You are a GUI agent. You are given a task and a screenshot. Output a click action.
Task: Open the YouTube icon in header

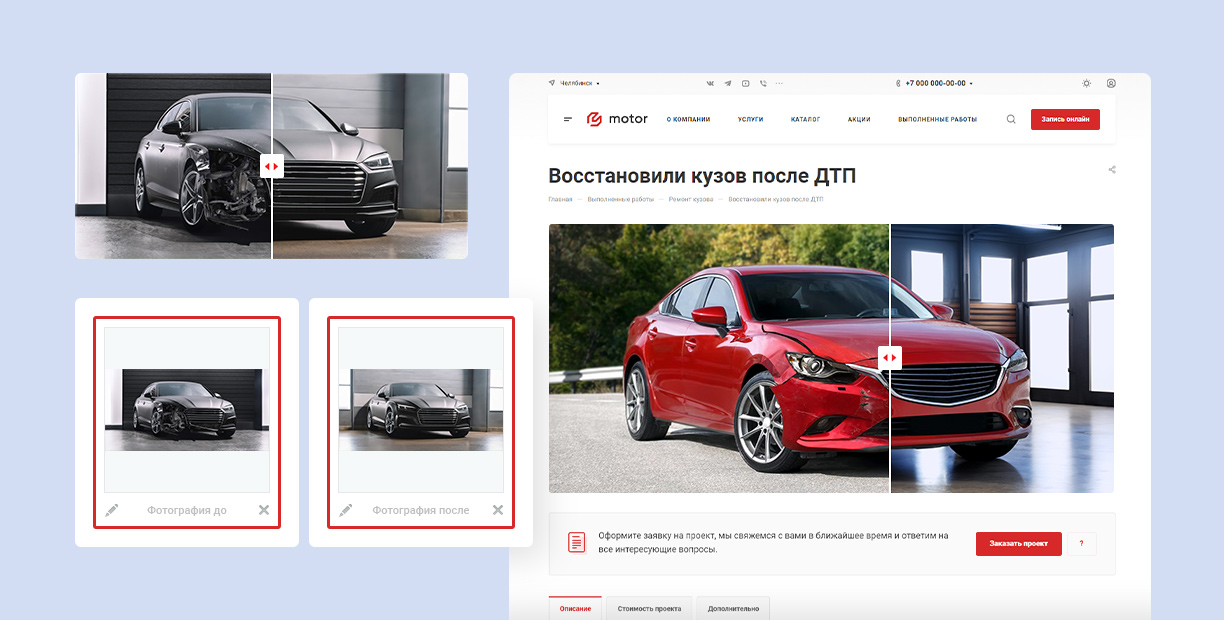point(745,83)
